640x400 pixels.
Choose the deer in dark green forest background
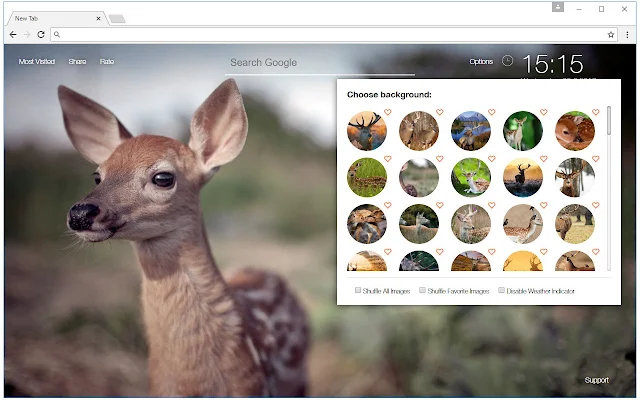(523, 131)
